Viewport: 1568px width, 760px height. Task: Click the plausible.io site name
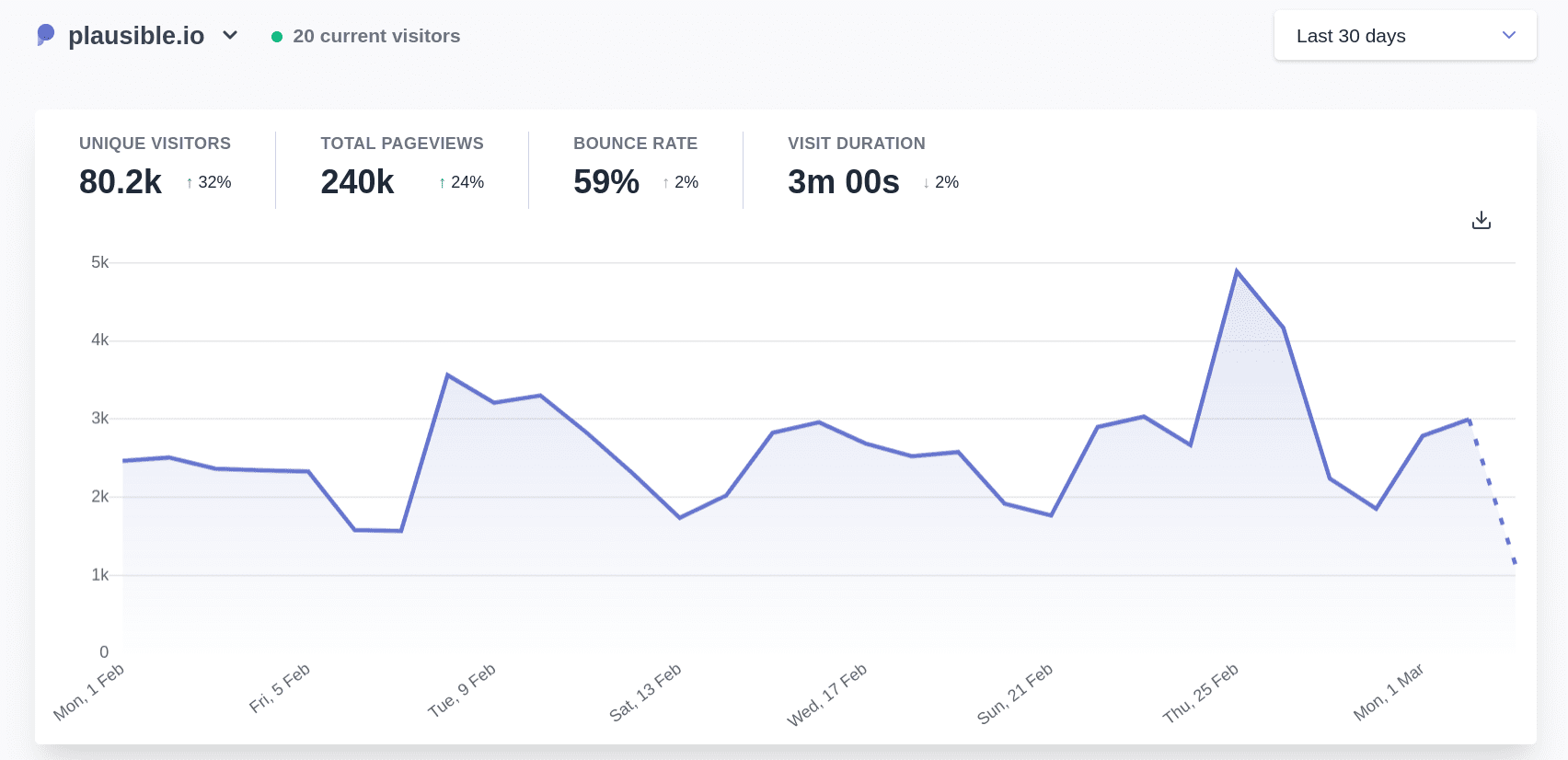pos(136,35)
